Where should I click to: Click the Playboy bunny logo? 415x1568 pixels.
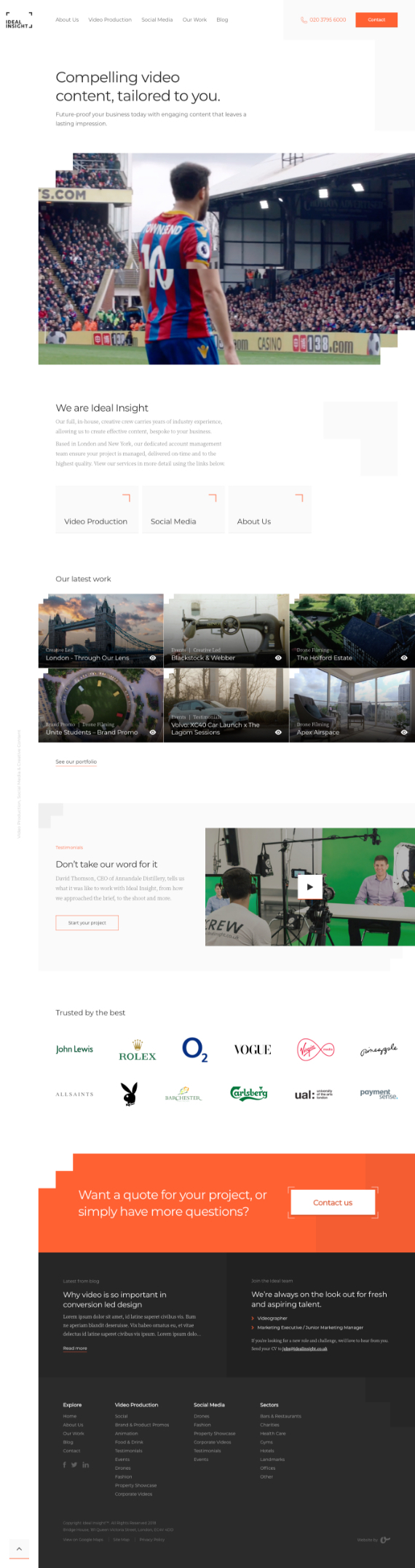130,1093
